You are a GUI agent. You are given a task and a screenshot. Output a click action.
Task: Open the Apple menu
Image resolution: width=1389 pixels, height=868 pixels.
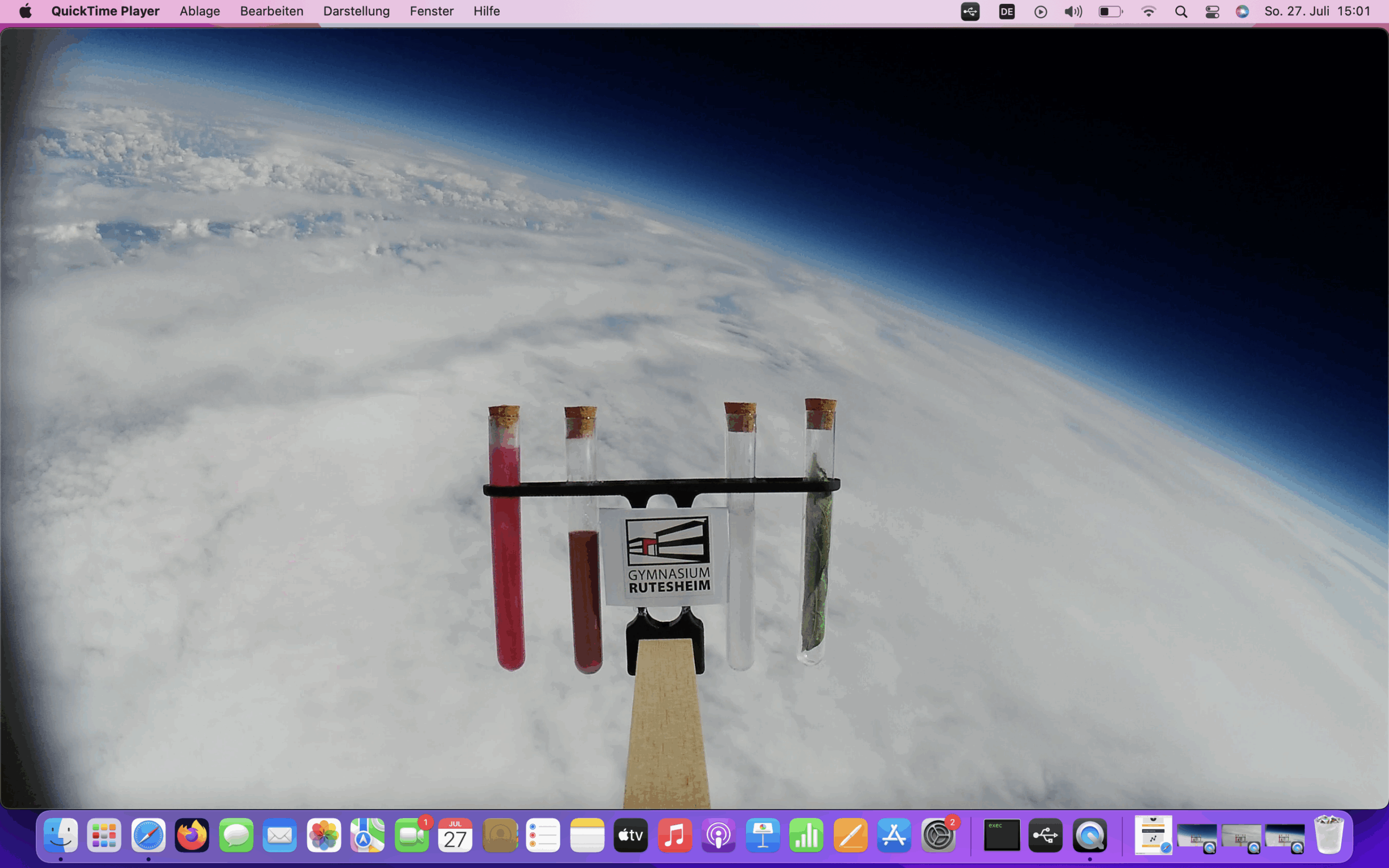pyautogui.click(x=26, y=11)
